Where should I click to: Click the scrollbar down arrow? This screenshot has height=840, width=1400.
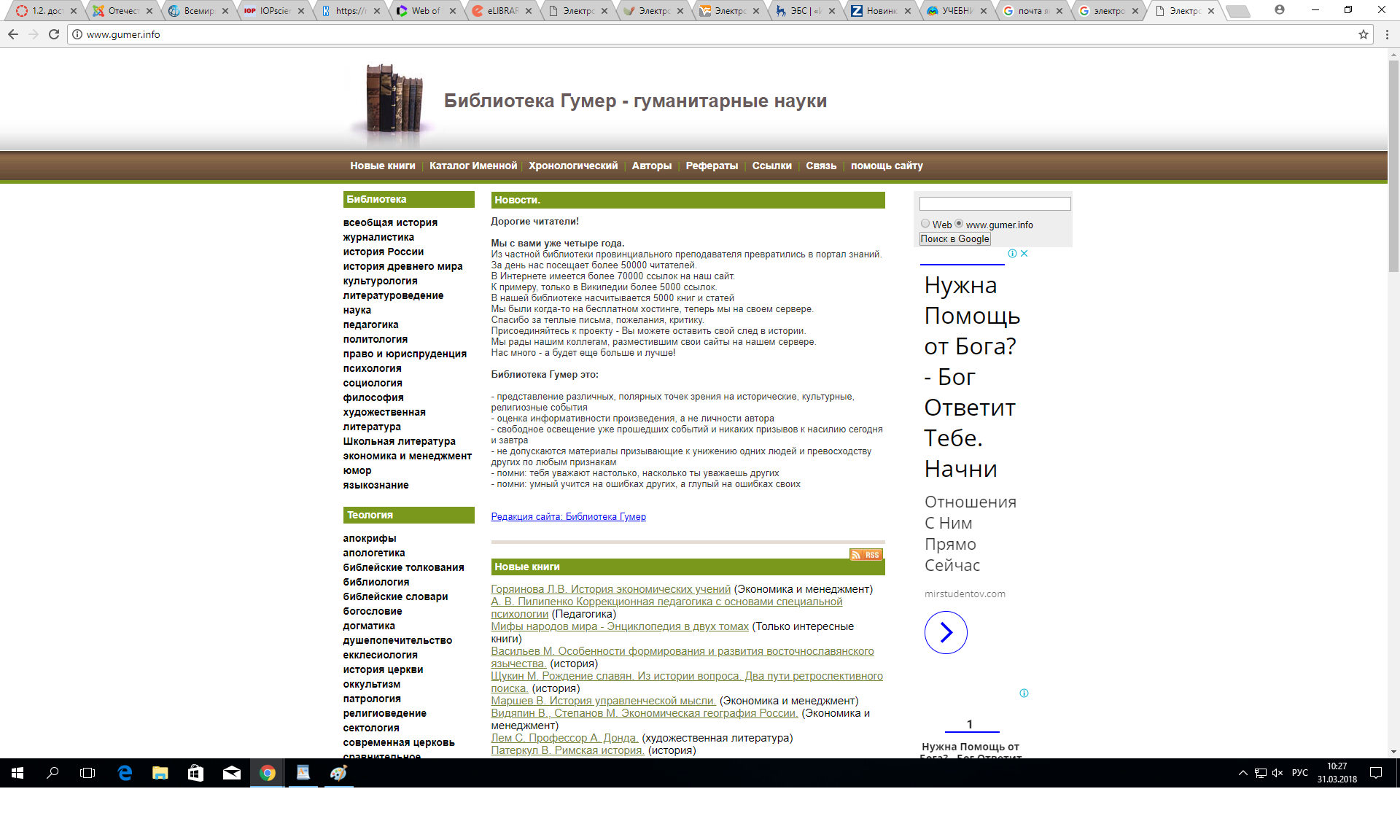pos(1393,752)
